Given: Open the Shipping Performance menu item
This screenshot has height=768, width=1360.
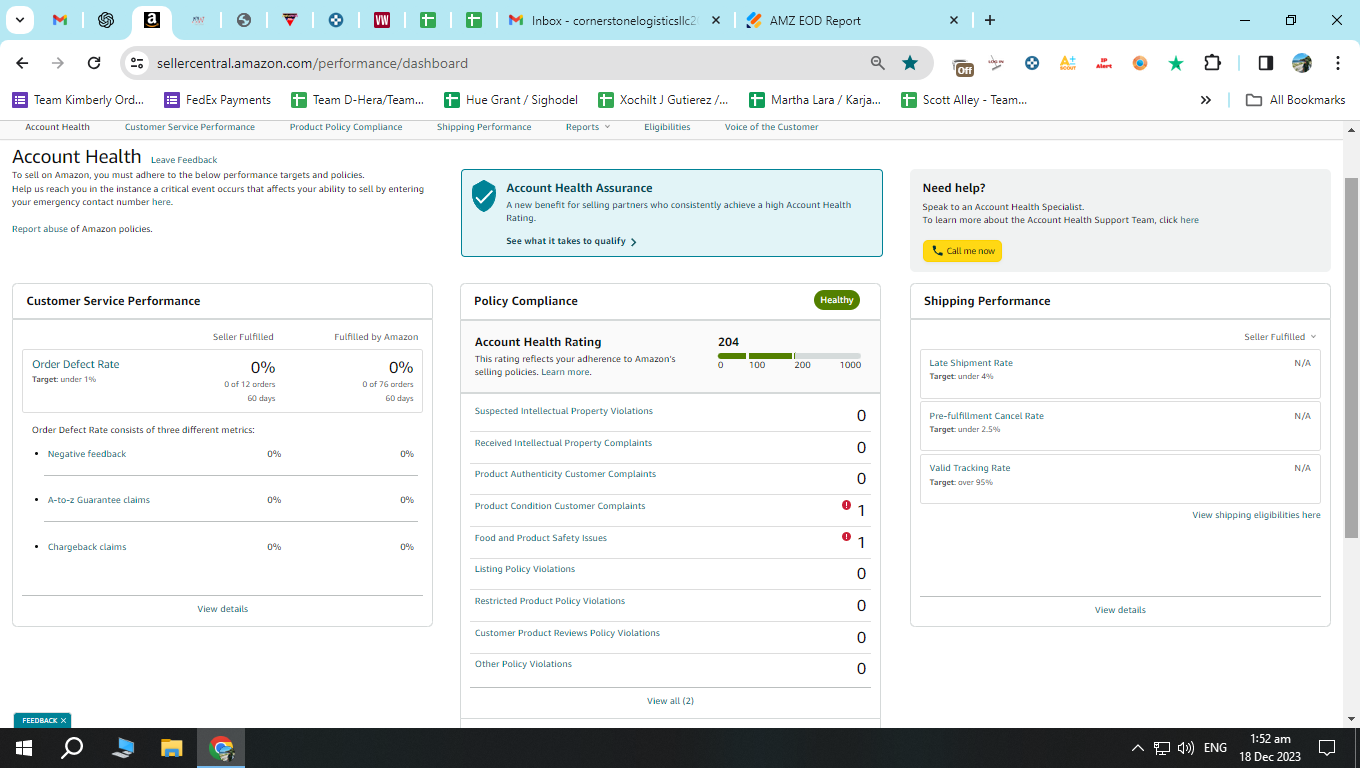Looking at the screenshot, I should click(484, 127).
